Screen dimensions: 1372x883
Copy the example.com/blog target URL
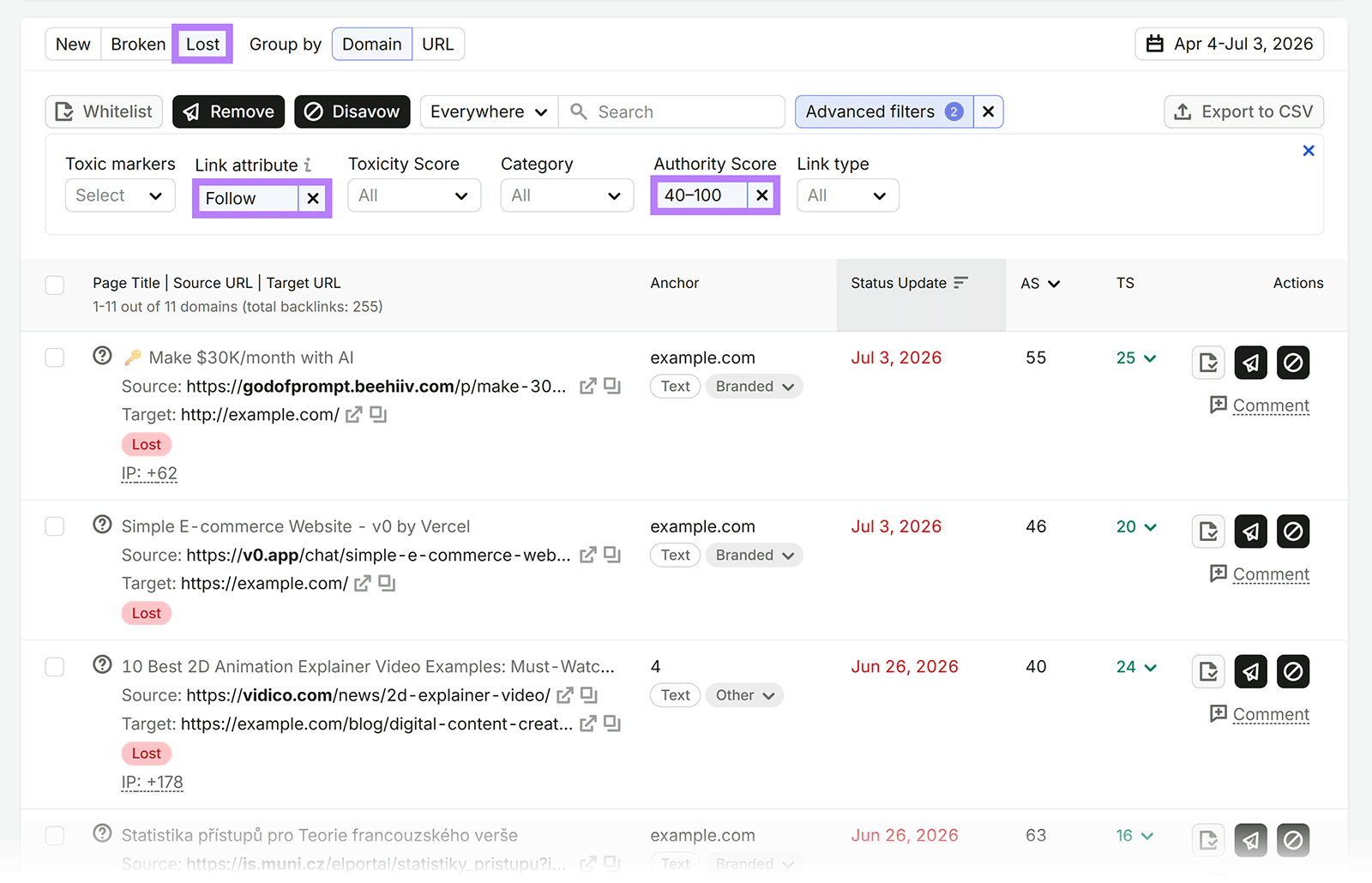click(x=611, y=724)
